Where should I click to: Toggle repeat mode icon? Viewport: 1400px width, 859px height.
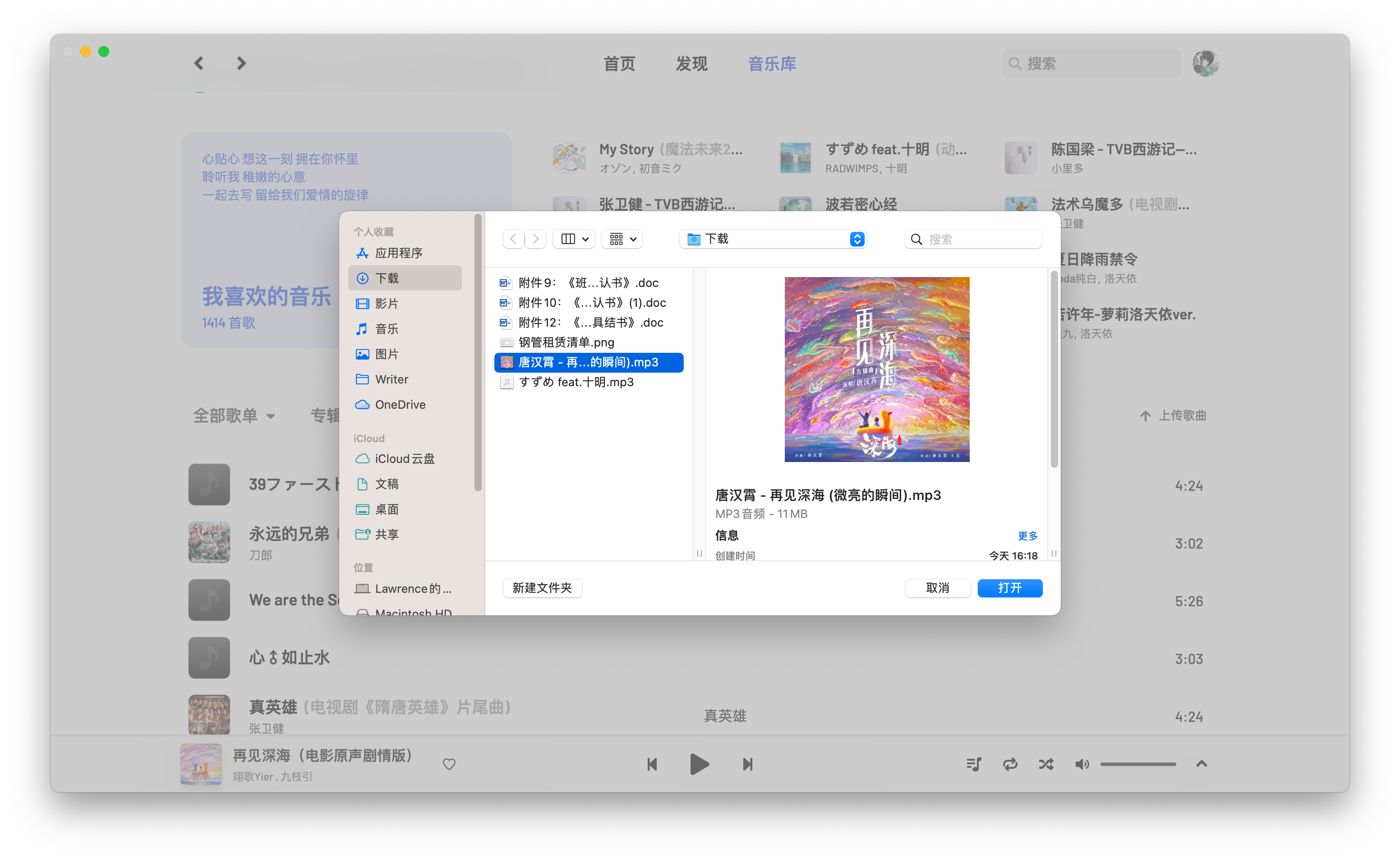pos(1010,764)
